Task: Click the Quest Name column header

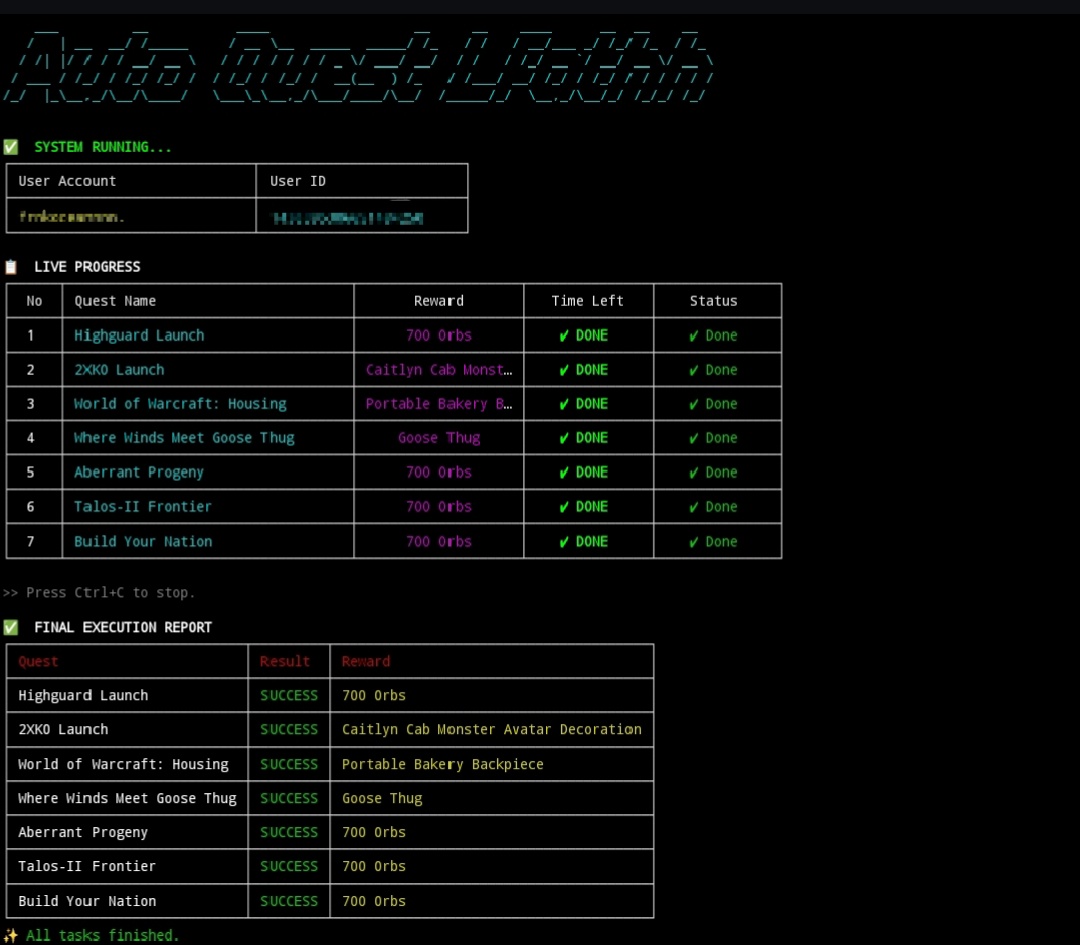Action: pyautogui.click(x=115, y=301)
